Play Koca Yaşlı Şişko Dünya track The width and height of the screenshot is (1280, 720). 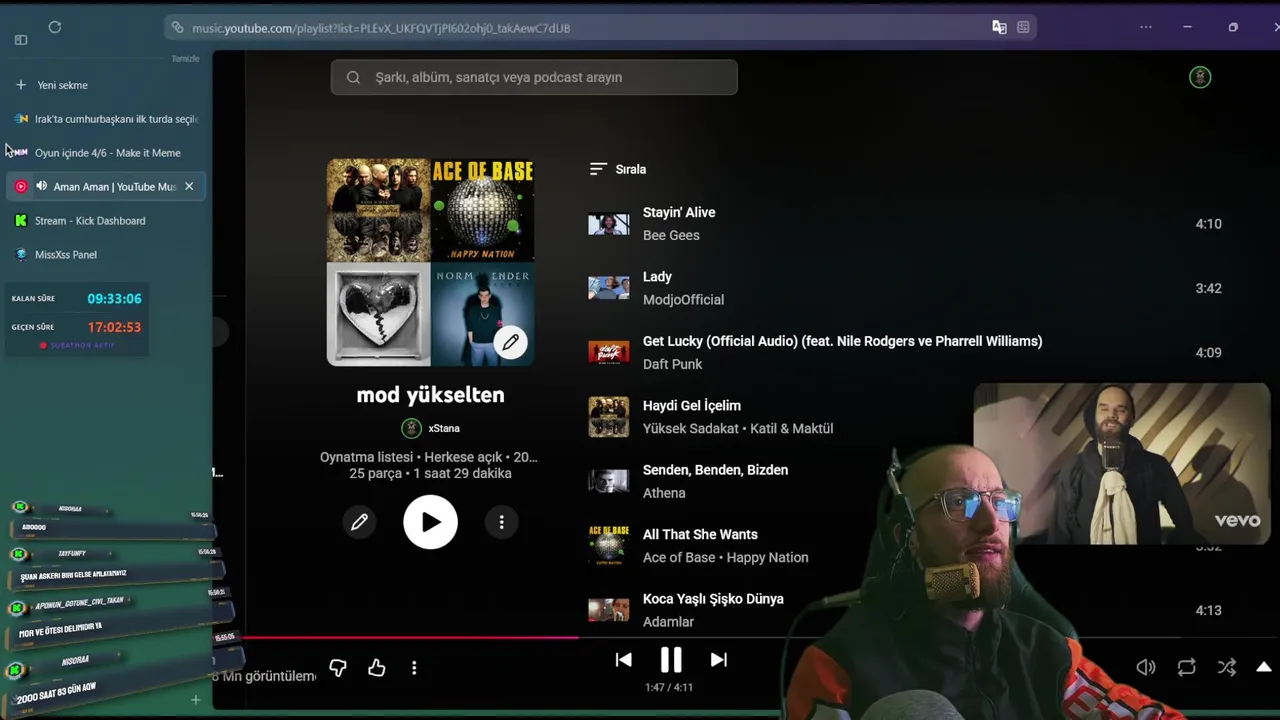point(713,598)
